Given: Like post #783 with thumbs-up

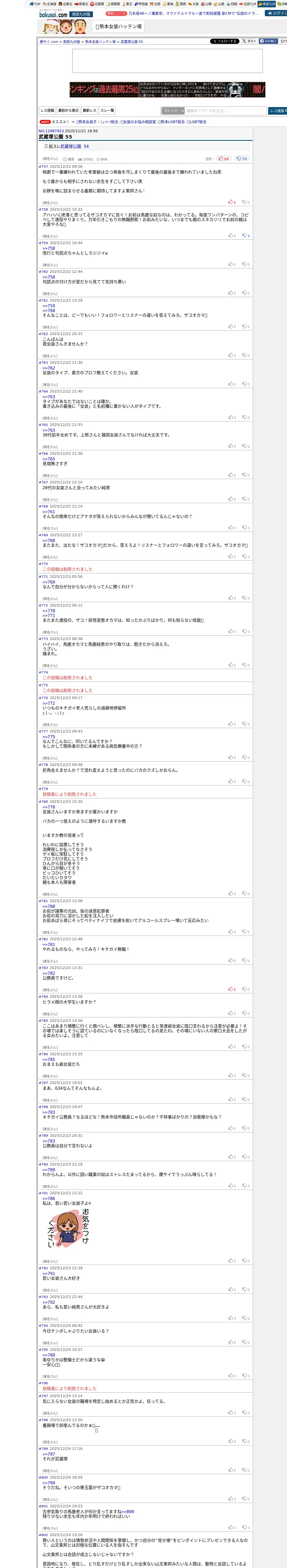Looking at the screenshot, I should (232, 989).
